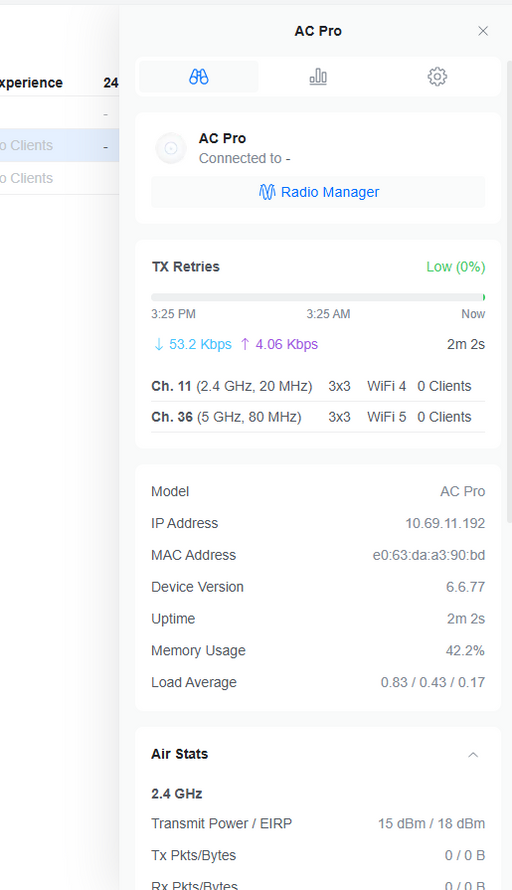Switch to the bar chart statistics tab
This screenshot has width=512, height=890.
[318, 77]
